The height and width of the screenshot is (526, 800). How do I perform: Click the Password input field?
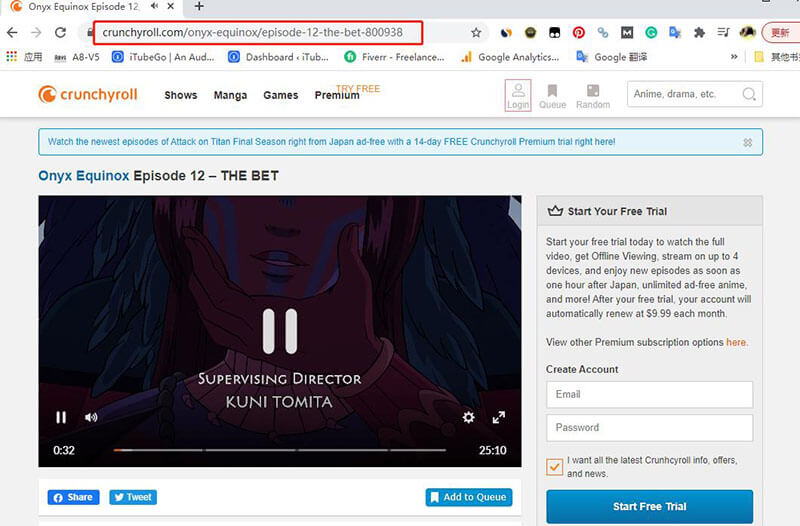pos(649,428)
